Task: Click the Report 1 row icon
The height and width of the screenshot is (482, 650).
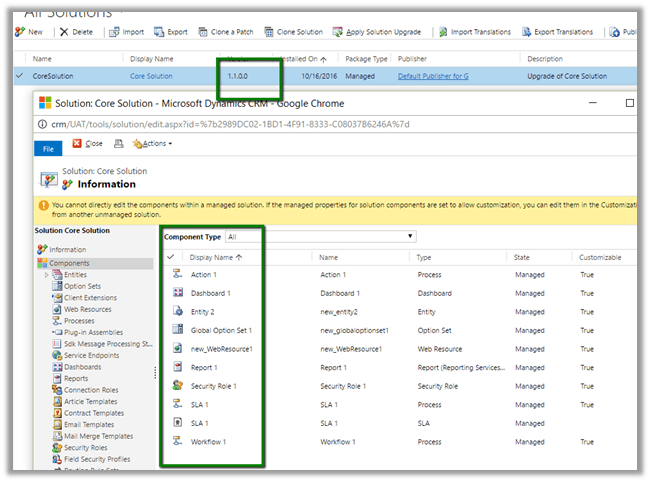Action: point(177,367)
